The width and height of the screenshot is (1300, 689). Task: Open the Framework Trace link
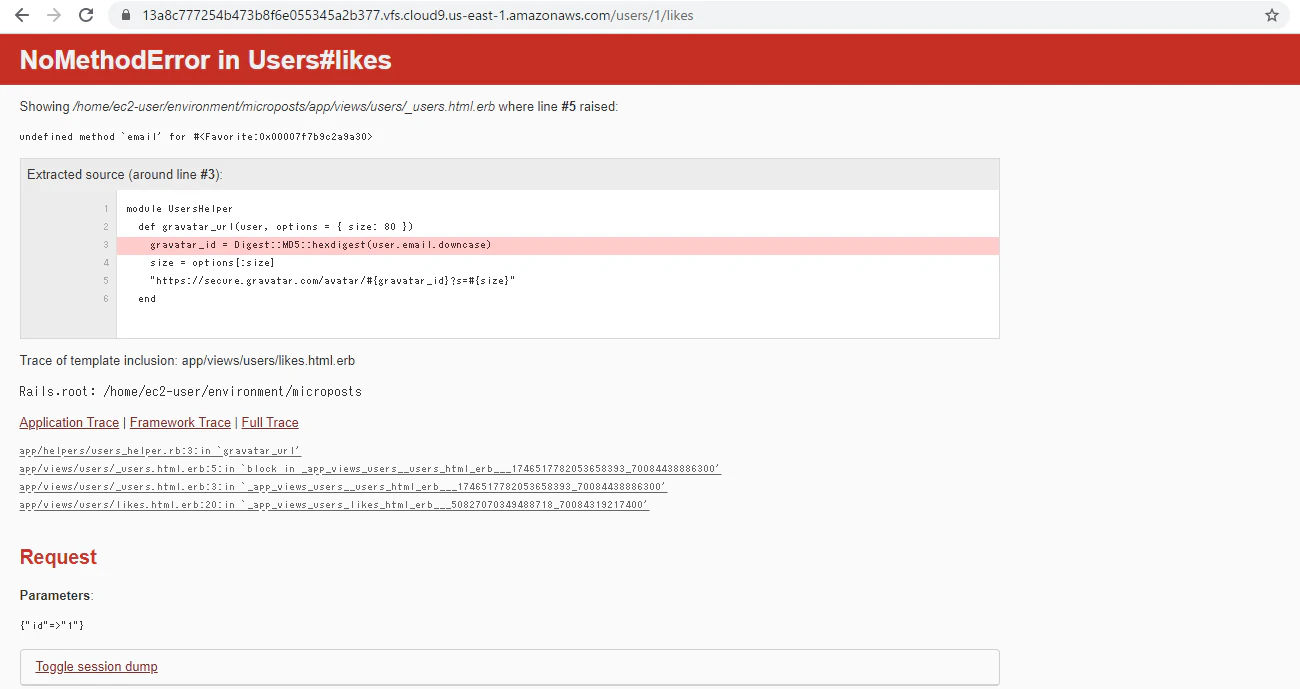180,422
